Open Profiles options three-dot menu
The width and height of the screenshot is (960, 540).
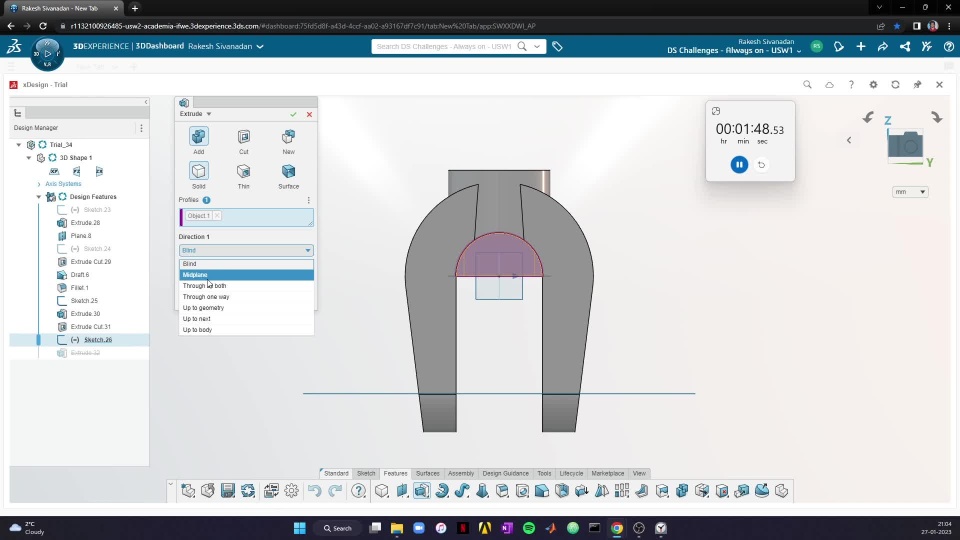pyautogui.click(x=309, y=200)
